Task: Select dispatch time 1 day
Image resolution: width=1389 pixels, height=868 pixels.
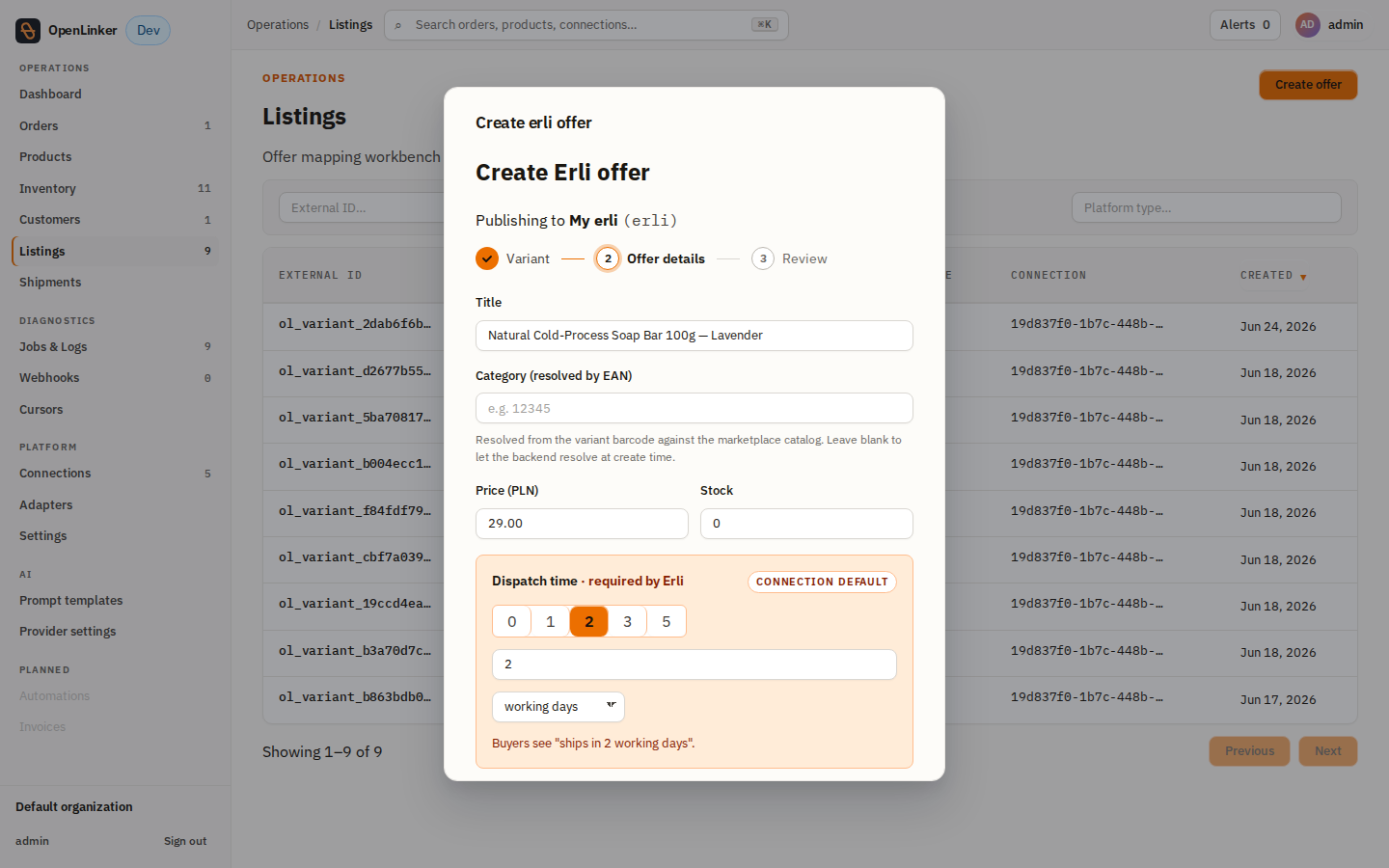Action: (551, 621)
